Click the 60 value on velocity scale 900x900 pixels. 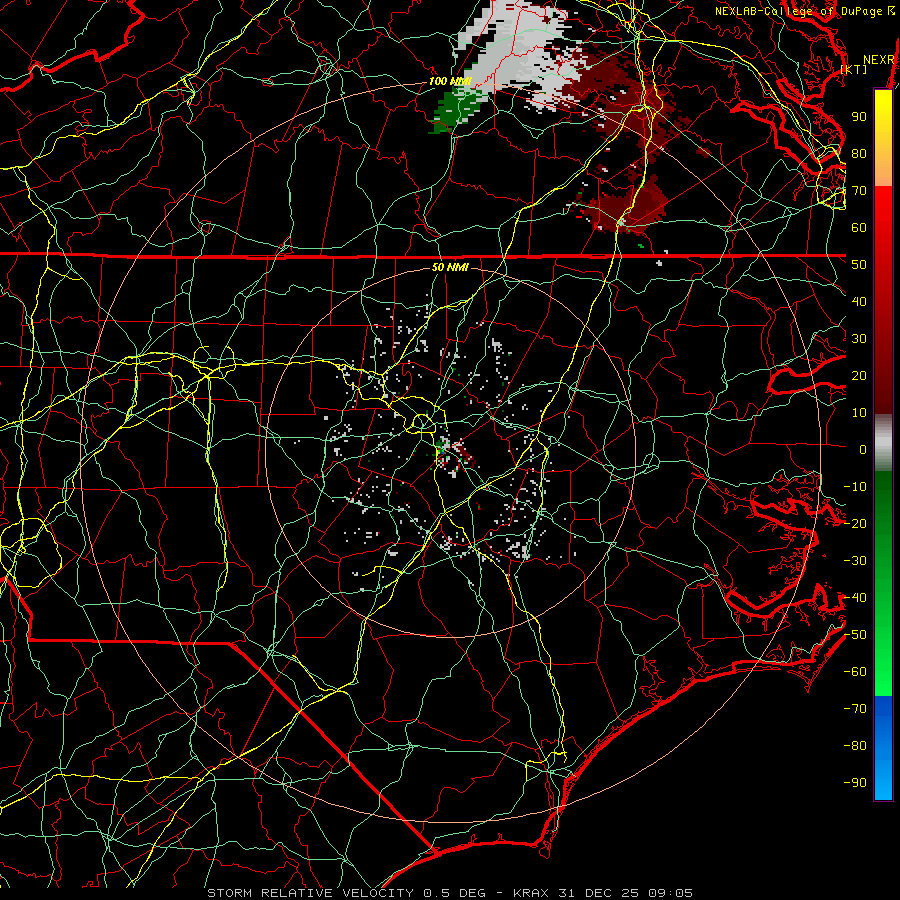859,227
